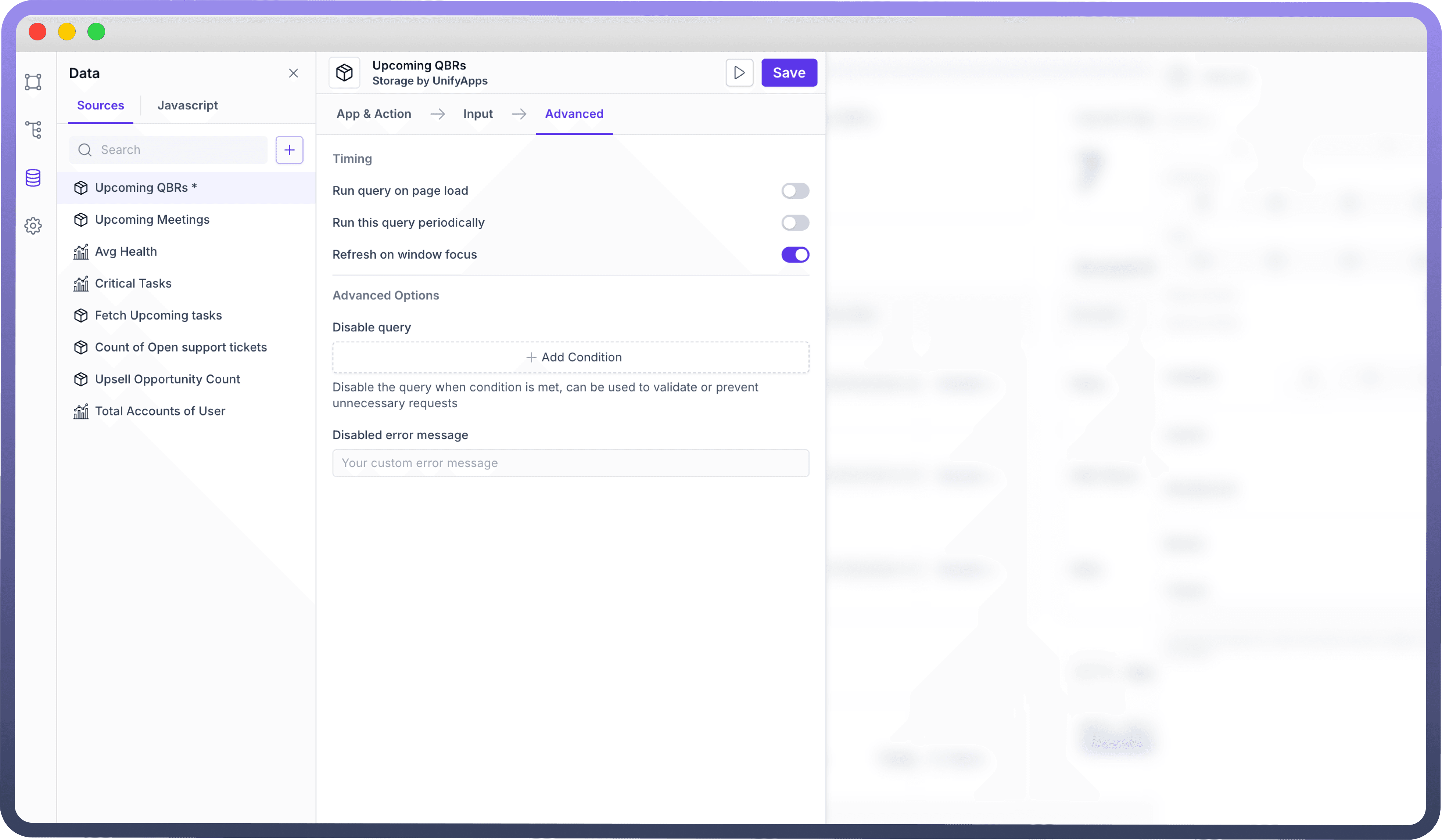The image size is (1442, 840).
Task: Run the query with the play icon
Action: 739,73
